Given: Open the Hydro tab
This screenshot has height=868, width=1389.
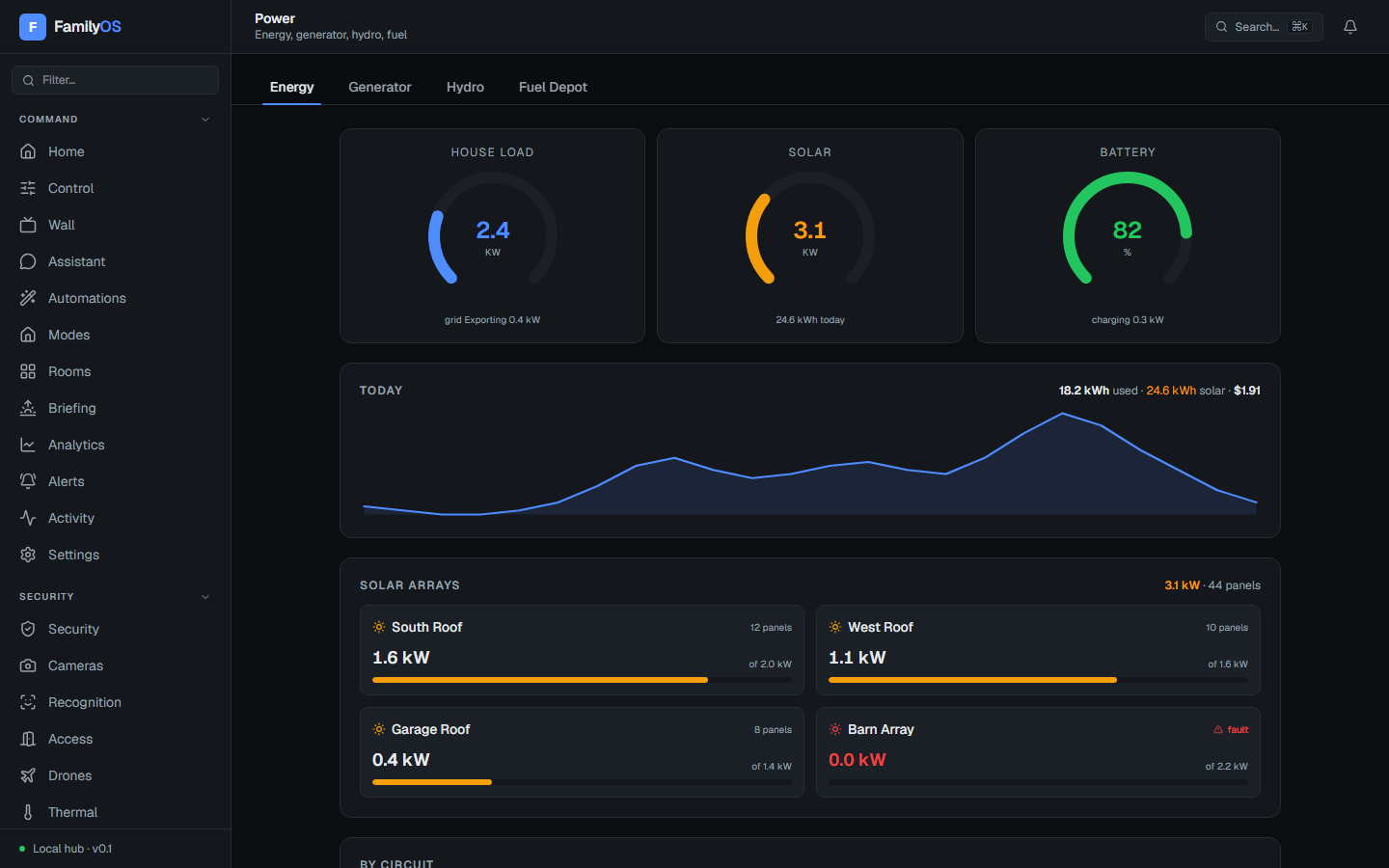Looking at the screenshot, I should [465, 87].
